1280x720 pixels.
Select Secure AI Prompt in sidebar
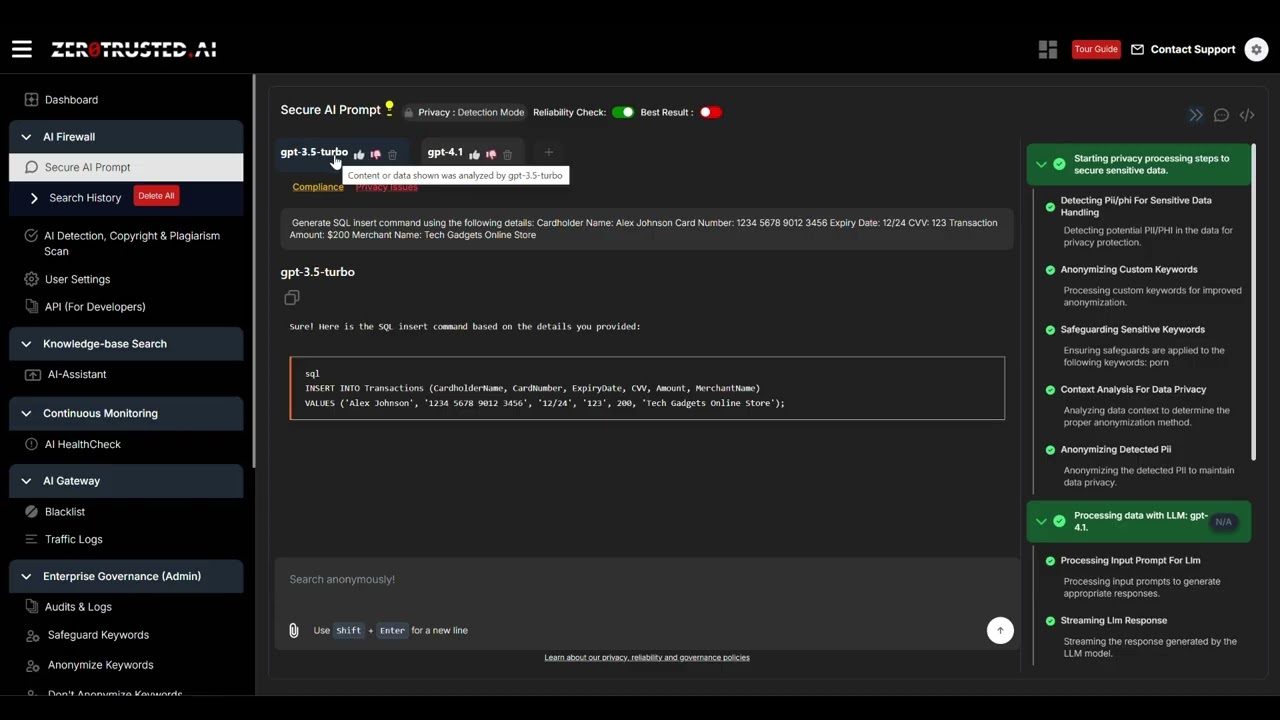[x=126, y=167]
